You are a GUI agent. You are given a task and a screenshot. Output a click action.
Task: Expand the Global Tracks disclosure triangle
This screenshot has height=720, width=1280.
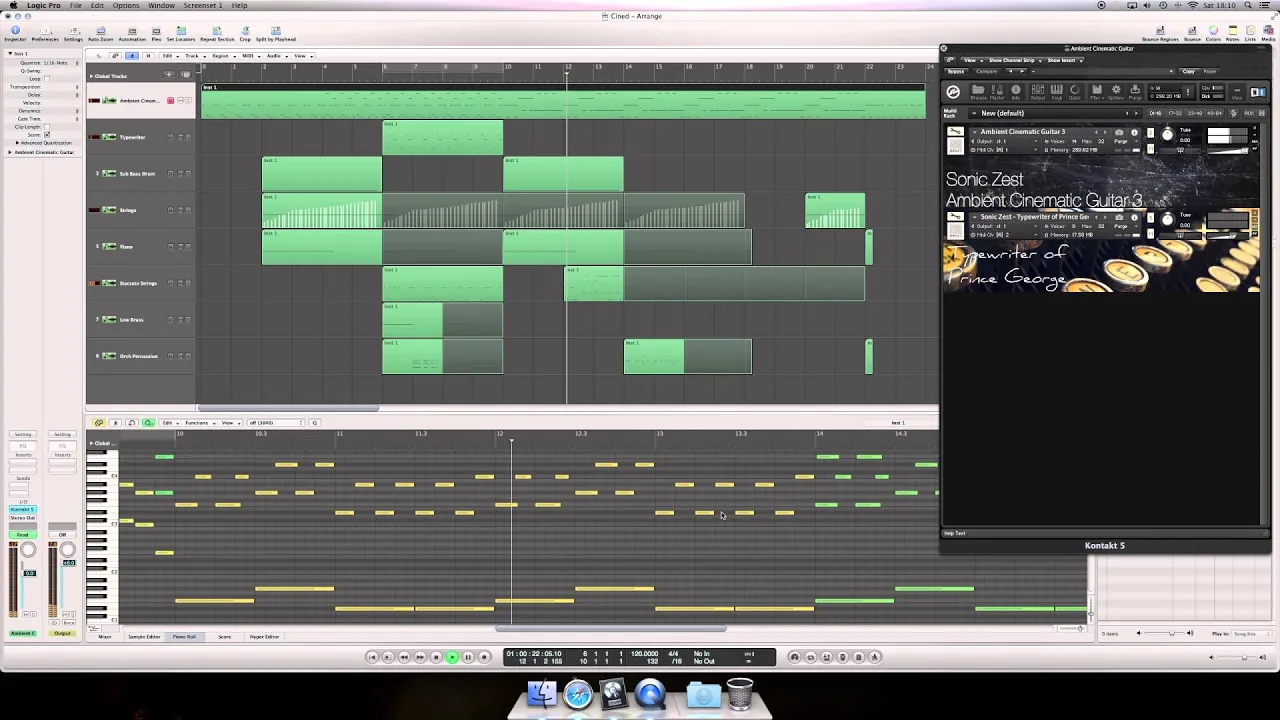click(92, 76)
